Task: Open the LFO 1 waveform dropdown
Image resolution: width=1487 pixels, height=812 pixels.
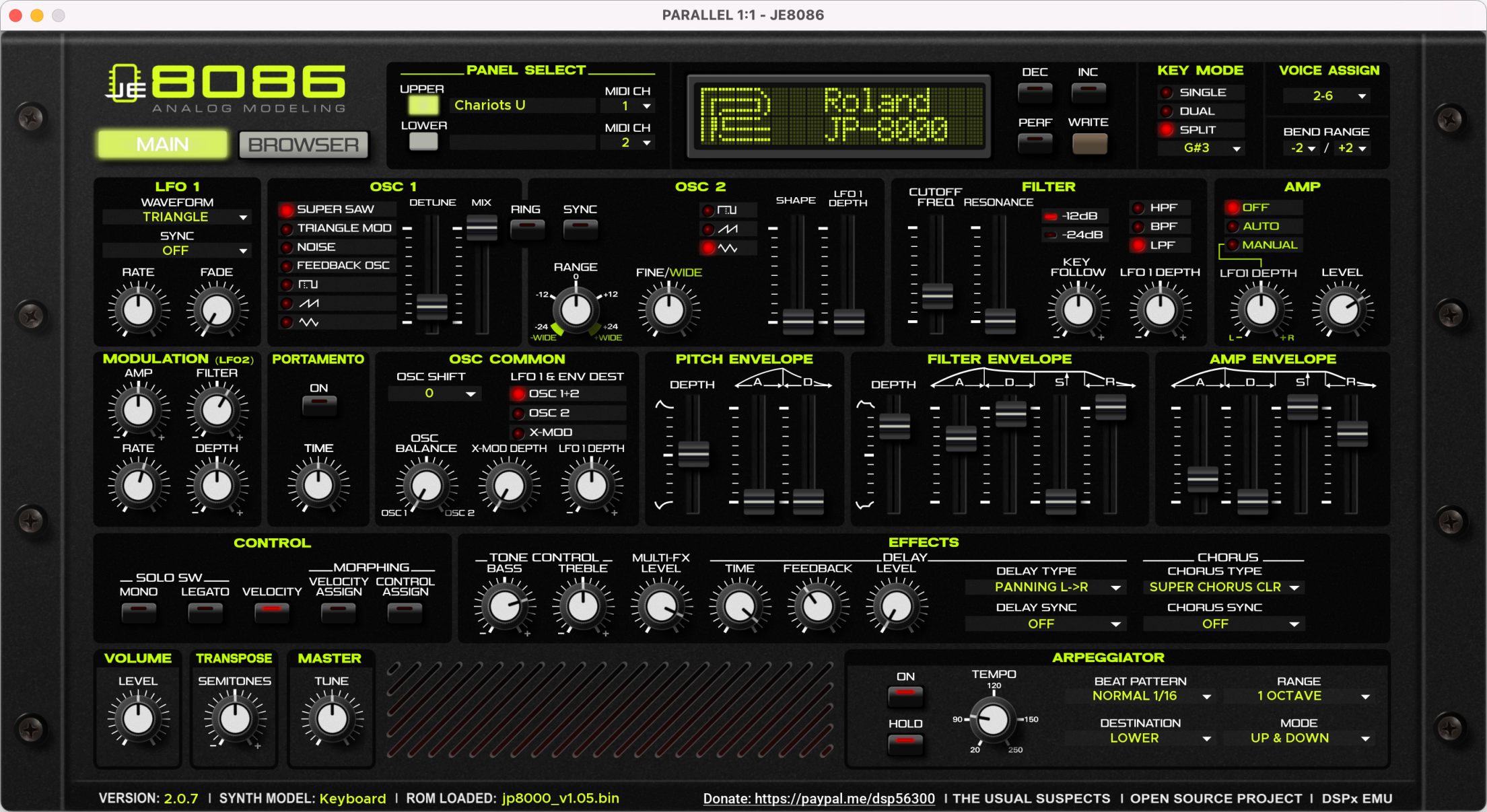Action: pos(177,217)
